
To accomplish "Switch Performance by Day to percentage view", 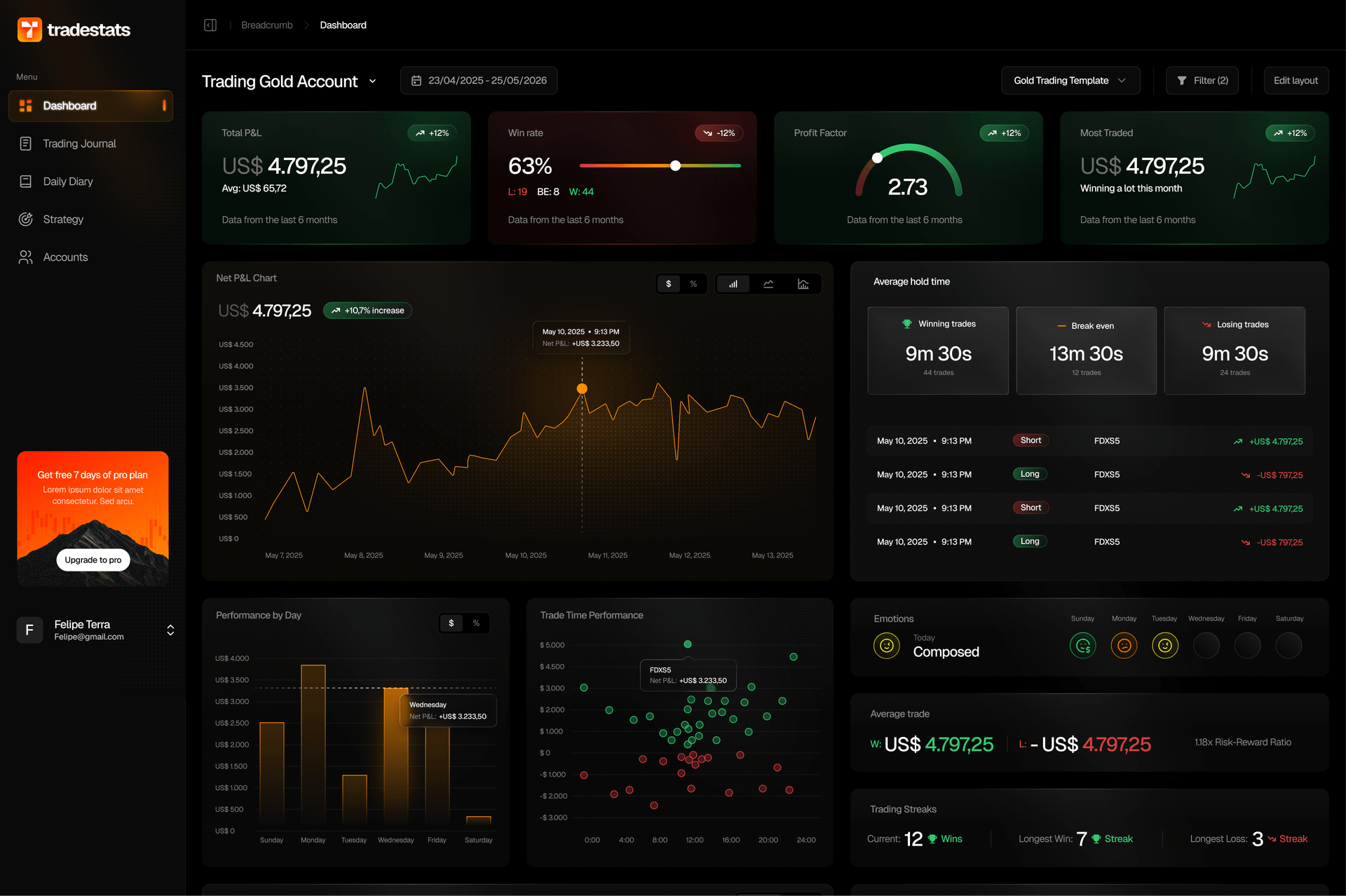I will pos(476,623).
